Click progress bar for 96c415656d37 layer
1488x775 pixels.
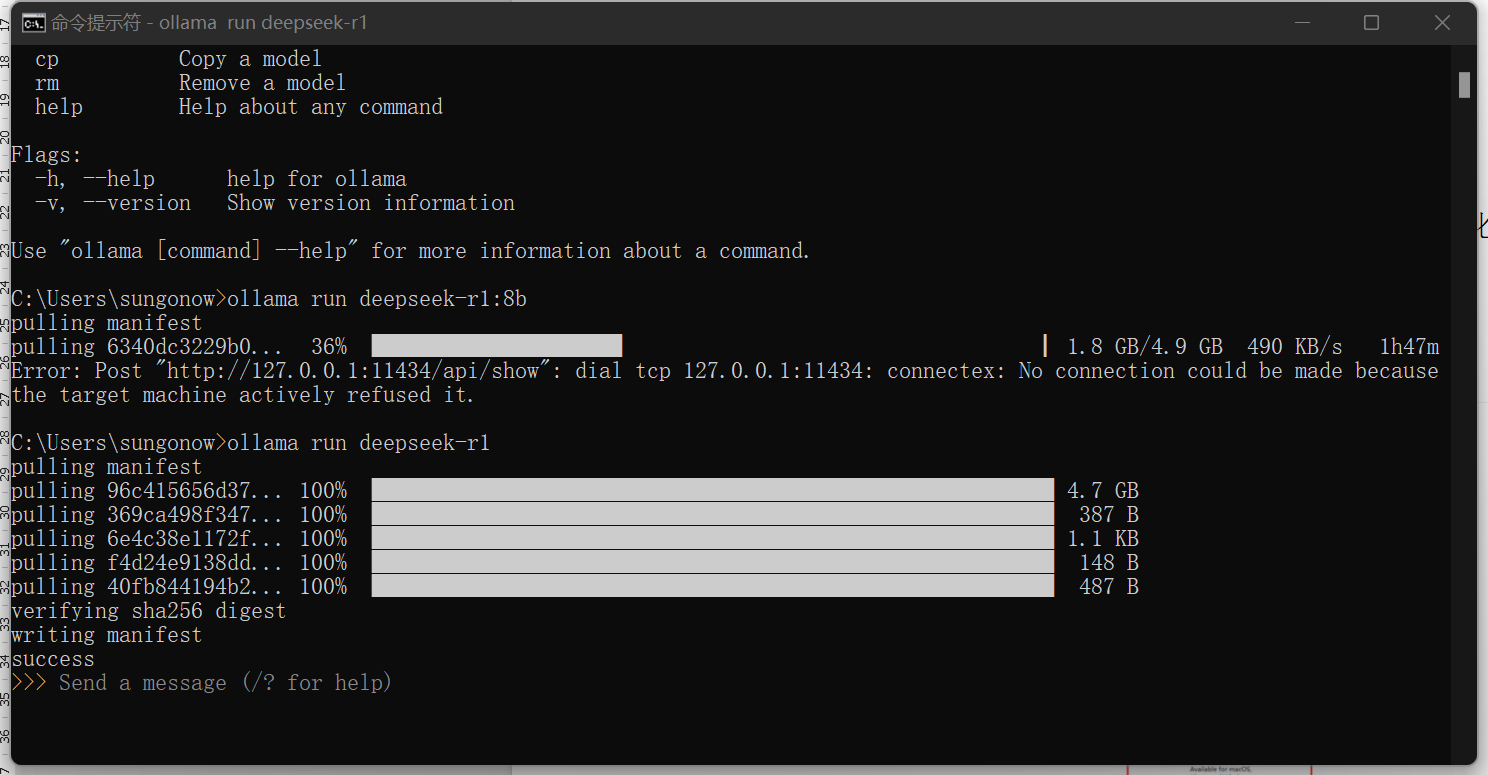tap(712, 490)
